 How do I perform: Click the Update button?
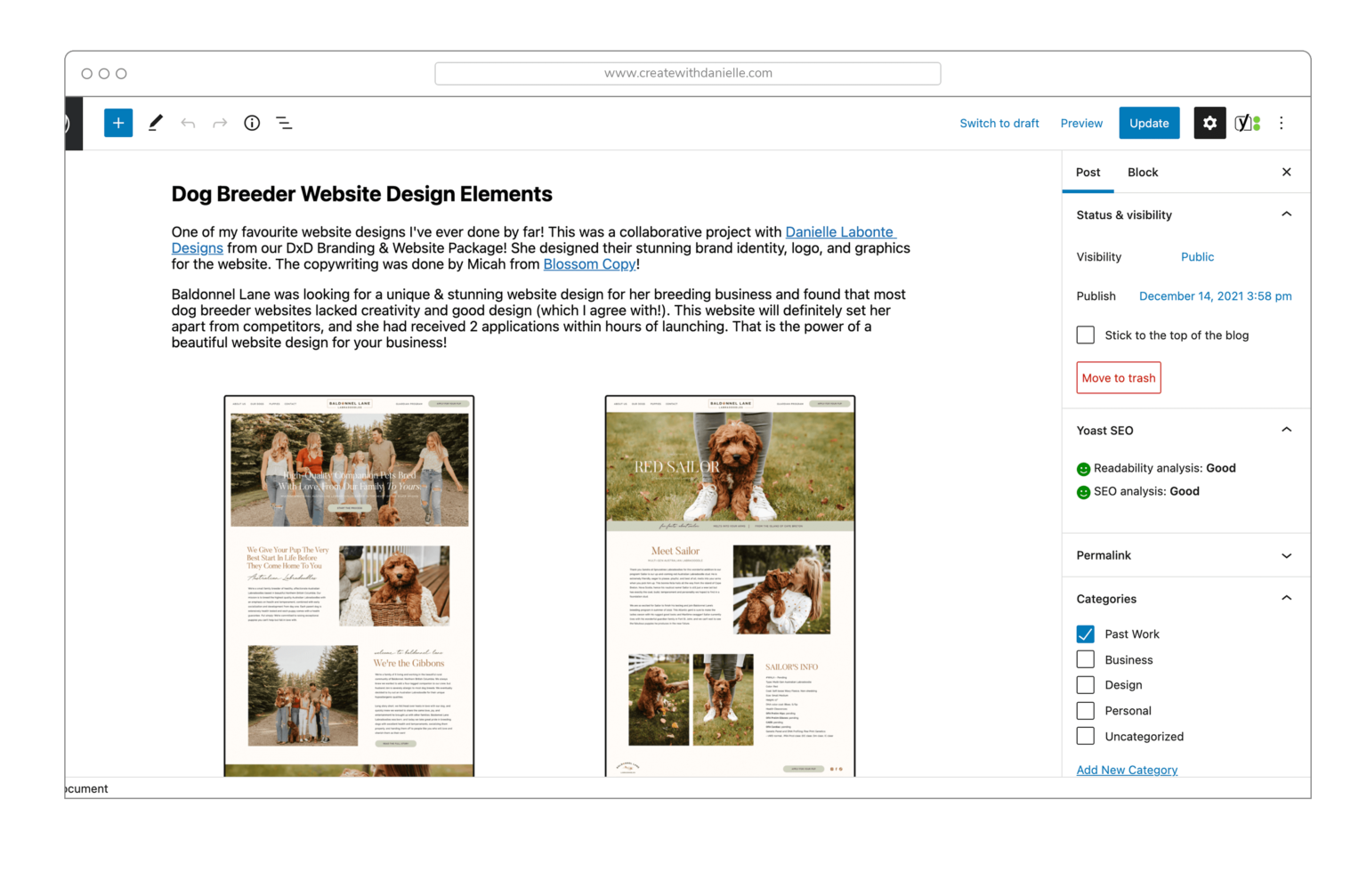coord(1149,123)
